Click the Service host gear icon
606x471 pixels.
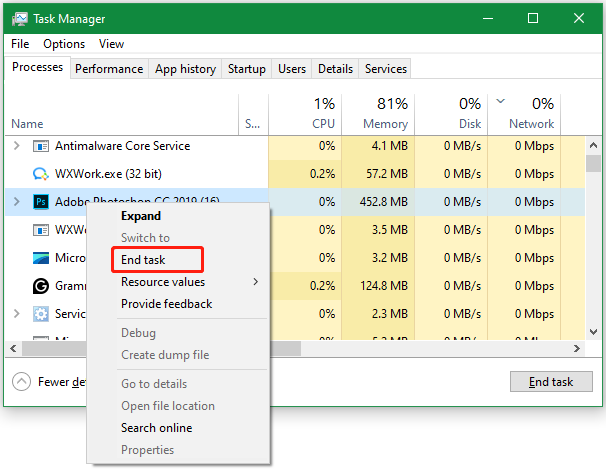[x=41, y=314]
